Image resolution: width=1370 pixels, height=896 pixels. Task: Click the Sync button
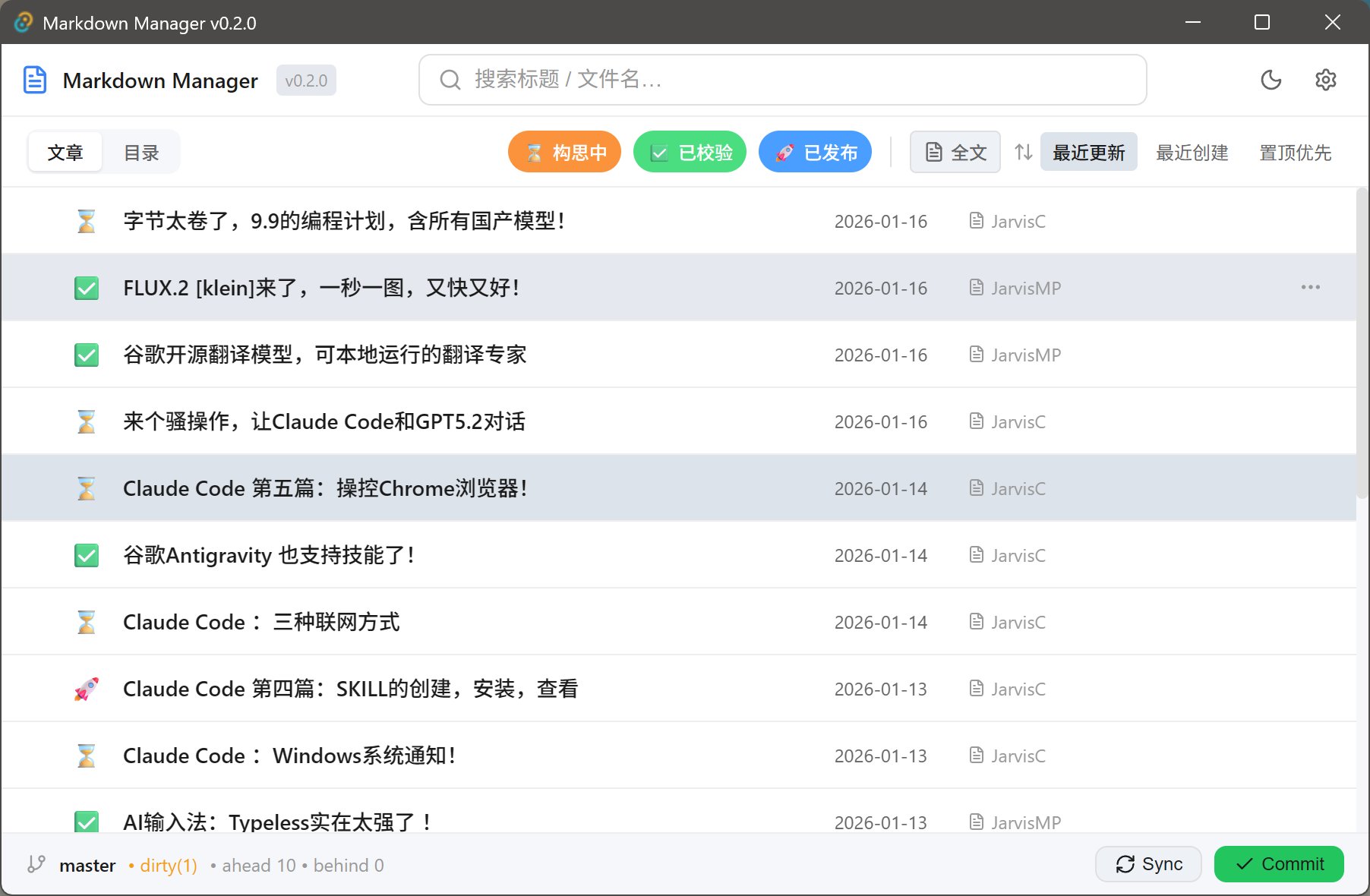[x=1148, y=864]
